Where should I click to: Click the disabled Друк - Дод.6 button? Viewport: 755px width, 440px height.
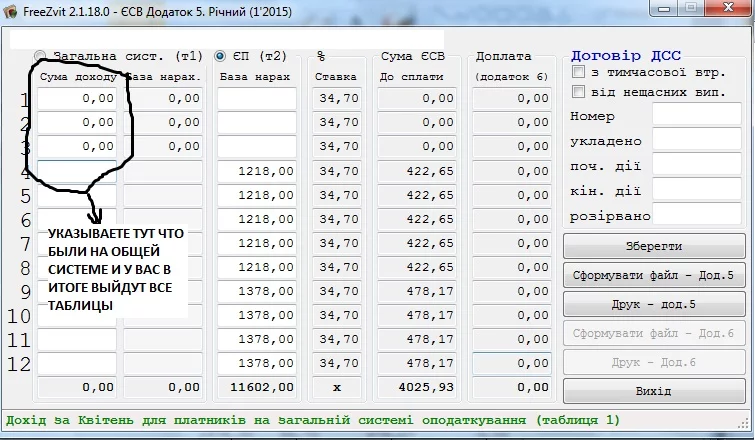tap(654, 362)
